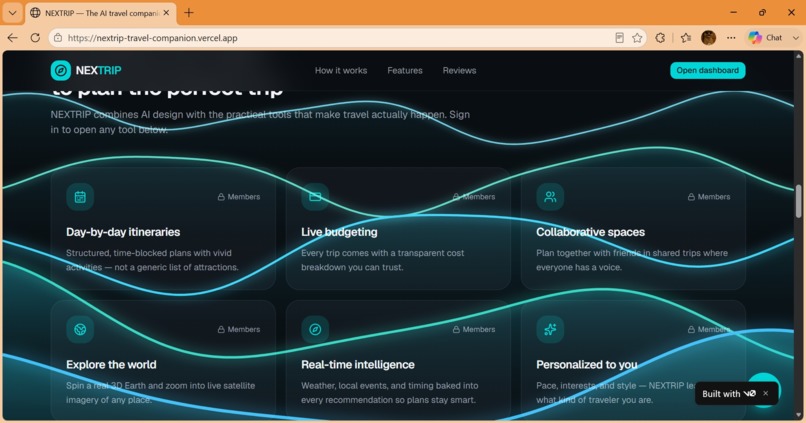Image resolution: width=806 pixels, height=423 pixels.
Task: Open the Live budgeting card title
Action: click(x=339, y=232)
